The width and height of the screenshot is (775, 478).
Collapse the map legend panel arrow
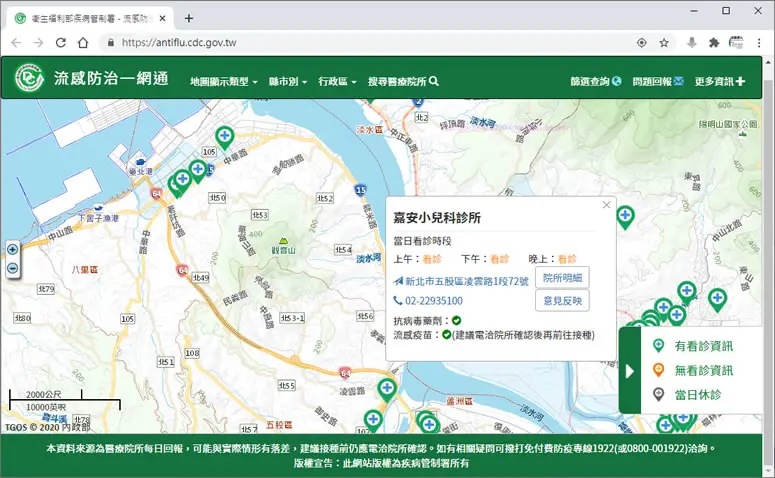pyautogui.click(x=630, y=371)
